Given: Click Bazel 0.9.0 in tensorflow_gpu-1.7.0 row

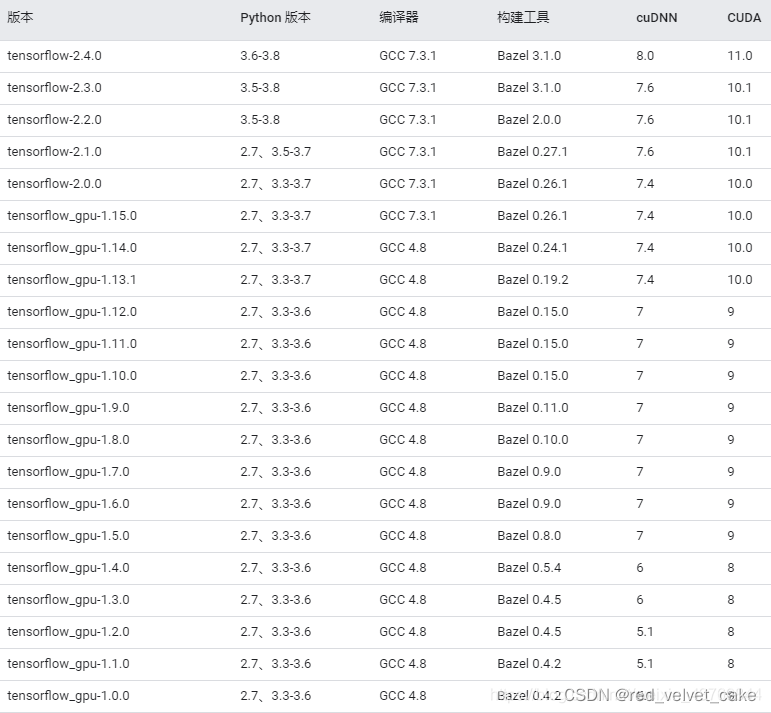Looking at the screenshot, I should click(x=529, y=471).
